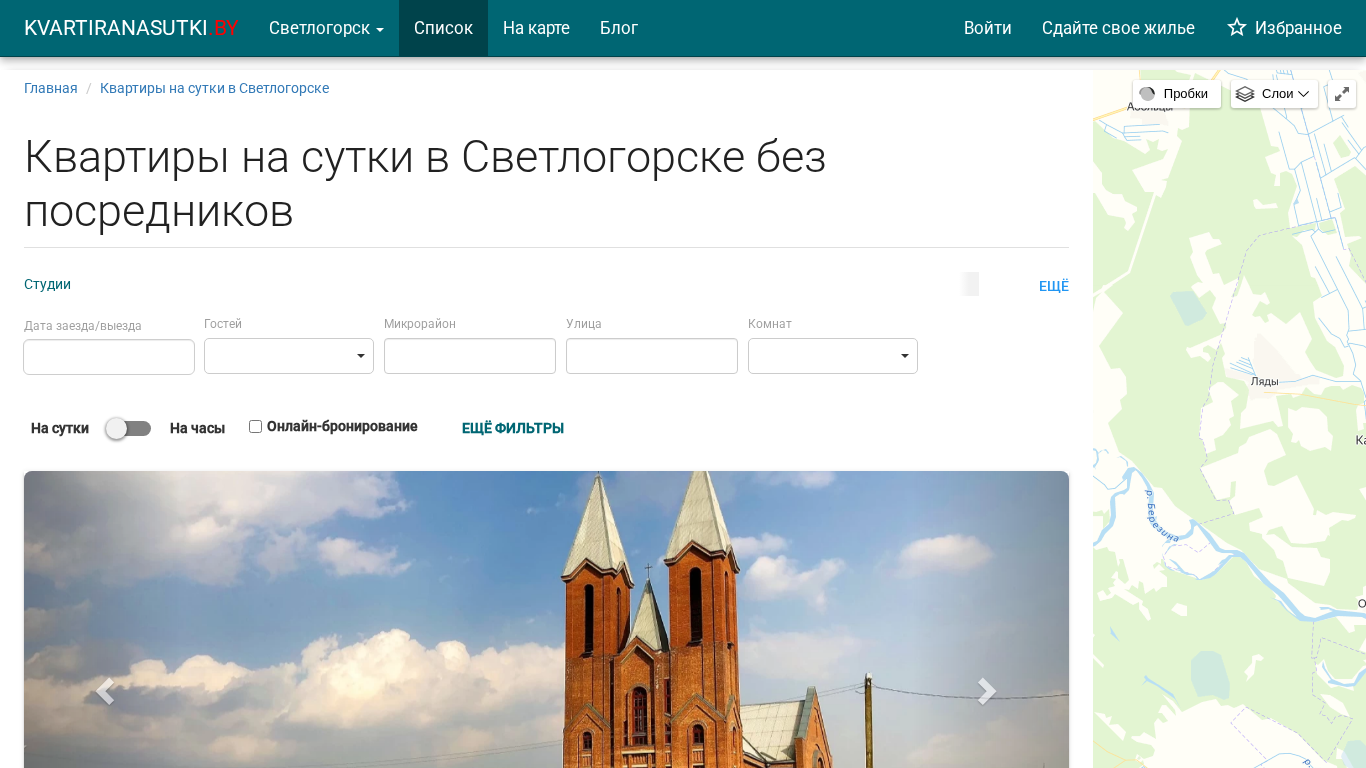The image size is (1366, 768).
Task: Click Войти to sign in
Action: [988, 28]
